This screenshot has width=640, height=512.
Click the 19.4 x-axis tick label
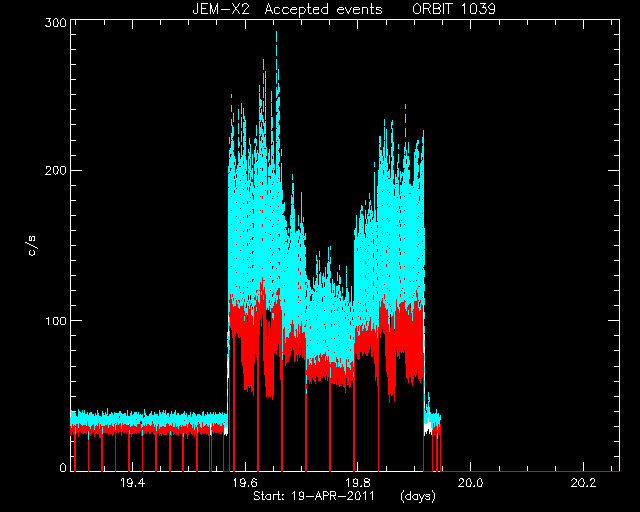coord(133,483)
